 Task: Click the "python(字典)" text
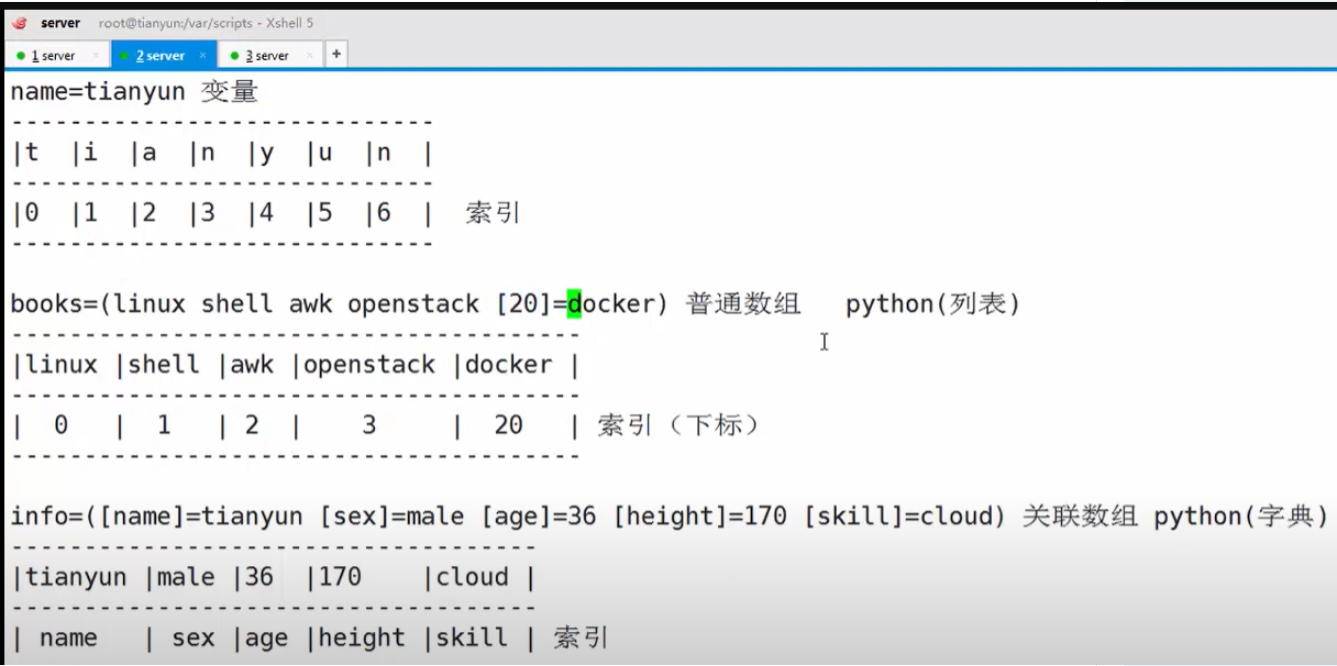pyautogui.click(x=1241, y=517)
